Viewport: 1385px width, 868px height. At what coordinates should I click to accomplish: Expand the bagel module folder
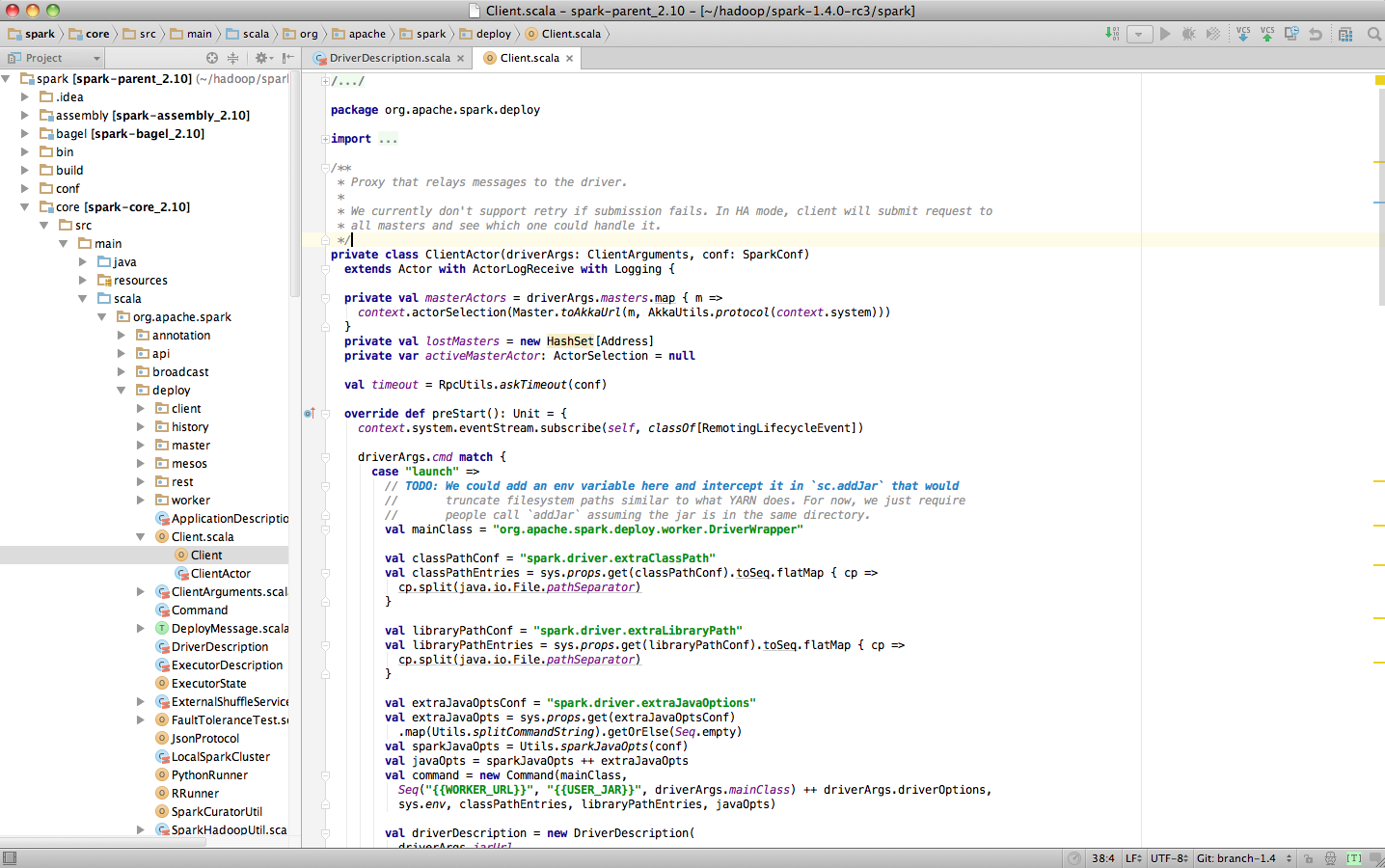(x=25, y=134)
